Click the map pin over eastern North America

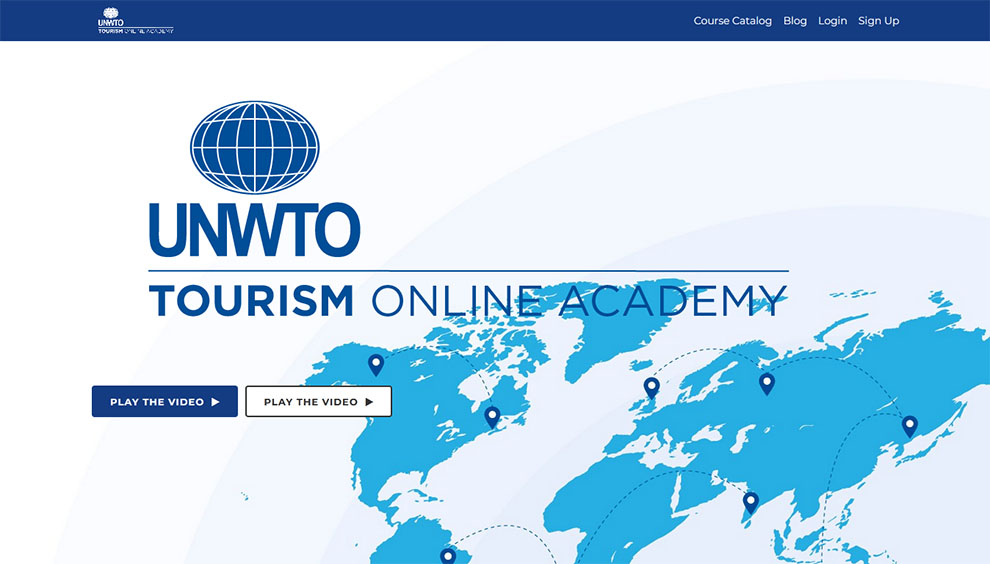pyautogui.click(x=492, y=417)
